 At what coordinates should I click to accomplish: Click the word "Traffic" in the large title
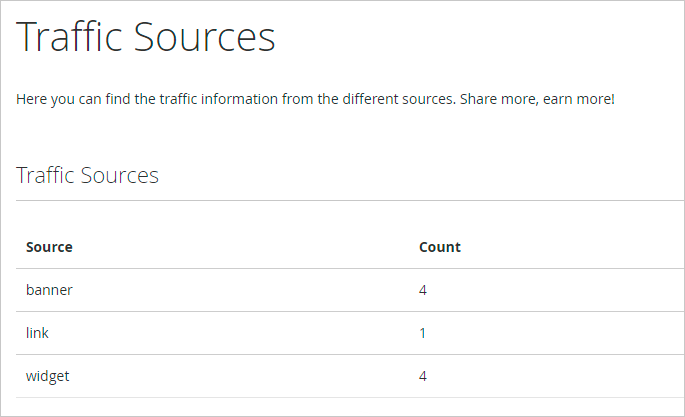[x=68, y=38]
